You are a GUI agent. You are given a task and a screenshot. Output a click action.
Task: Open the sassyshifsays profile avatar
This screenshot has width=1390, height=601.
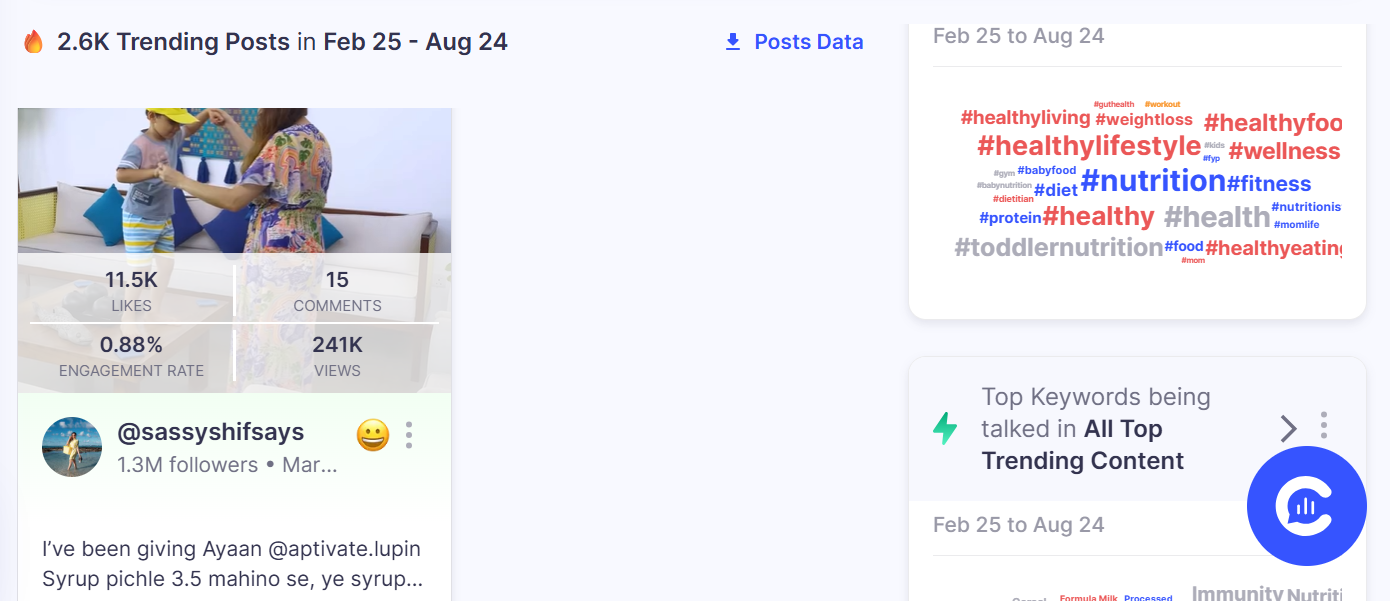72,447
